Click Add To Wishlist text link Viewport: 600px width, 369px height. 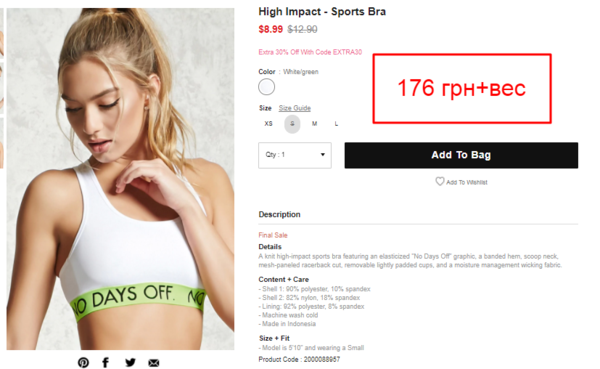point(467,182)
